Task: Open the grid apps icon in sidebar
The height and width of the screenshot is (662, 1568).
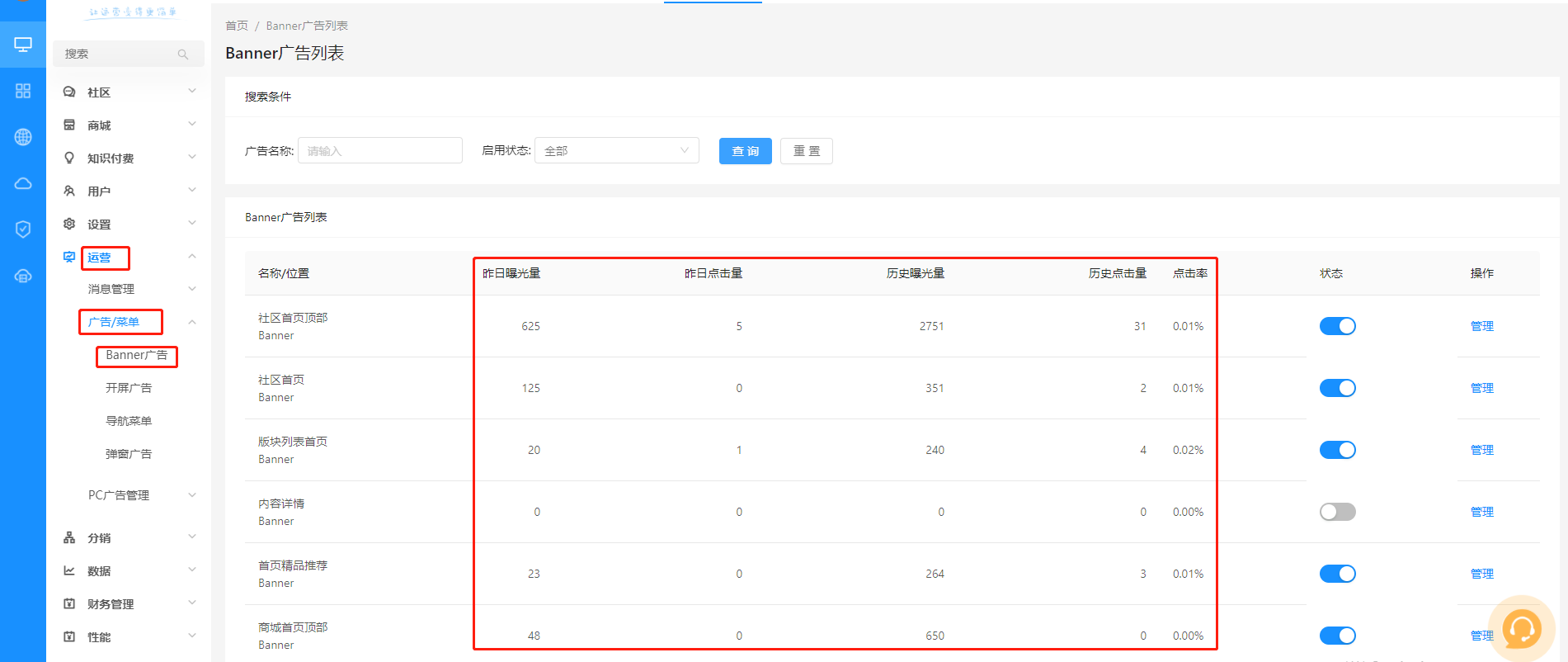Action: coord(23,91)
